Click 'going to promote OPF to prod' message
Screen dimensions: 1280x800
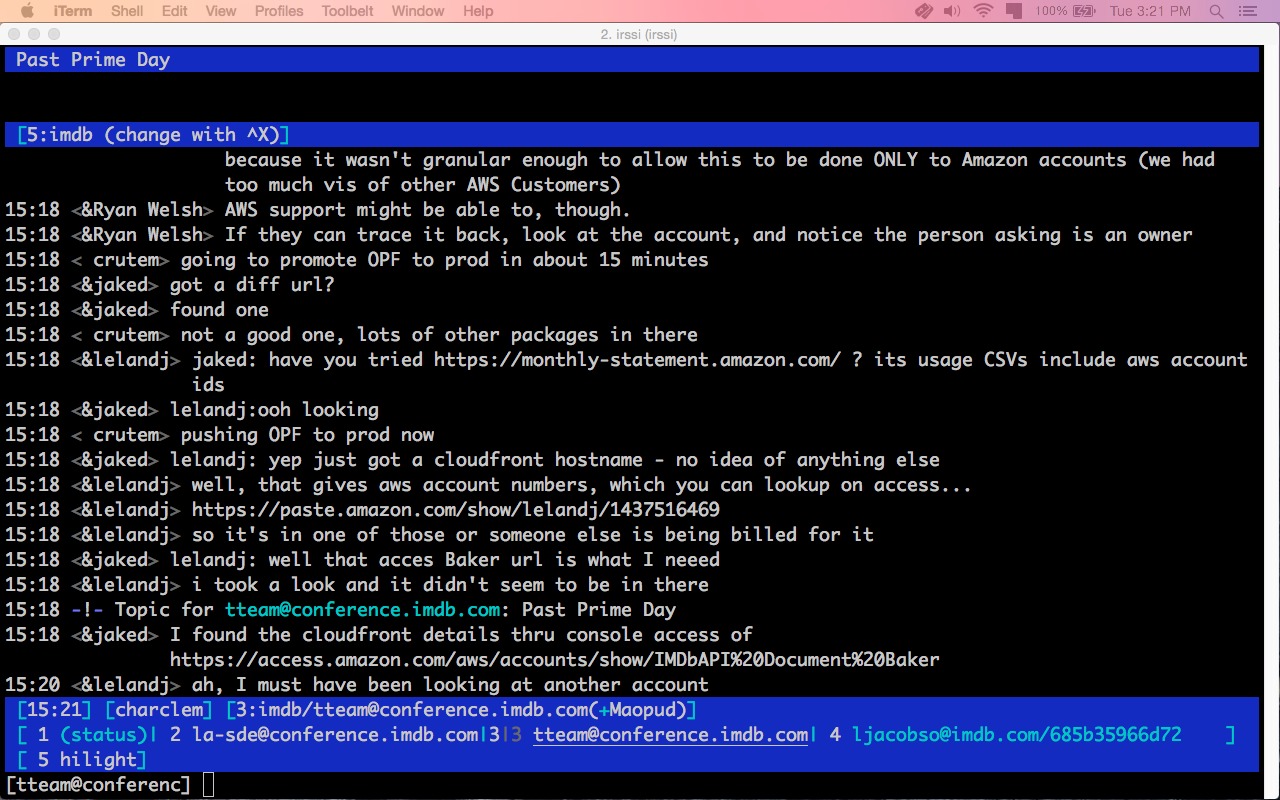point(444,260)
